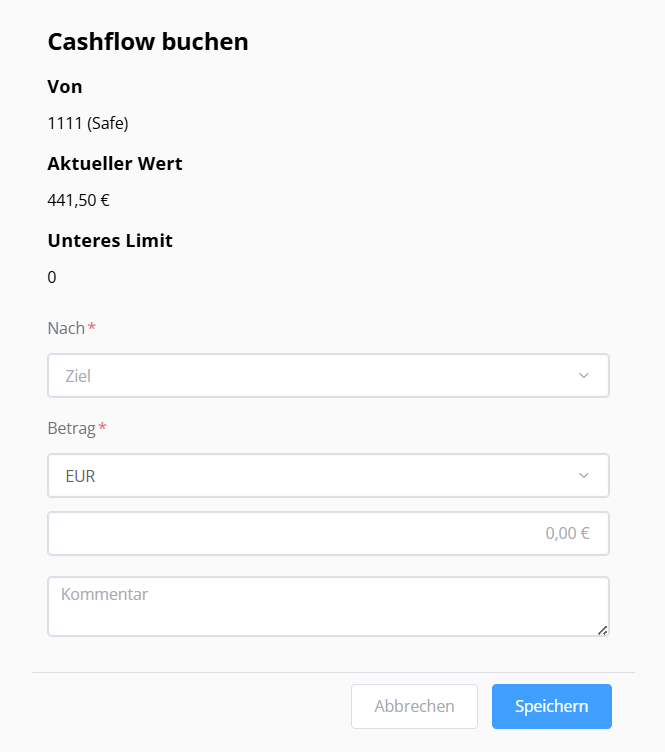Click the Kommentar textarea resize handle
Screen dimensions: 665x752
coord(603,630)
